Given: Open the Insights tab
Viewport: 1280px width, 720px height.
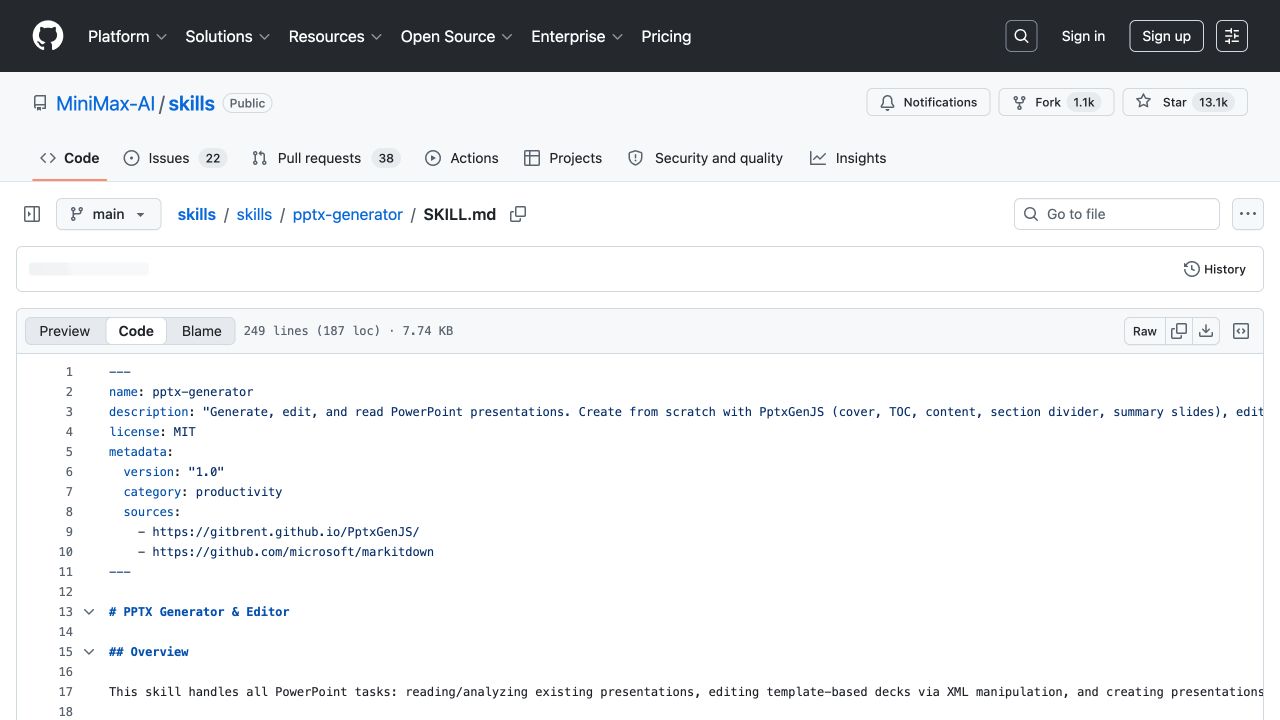Looking at the screenshot, I should click(848, 158).
